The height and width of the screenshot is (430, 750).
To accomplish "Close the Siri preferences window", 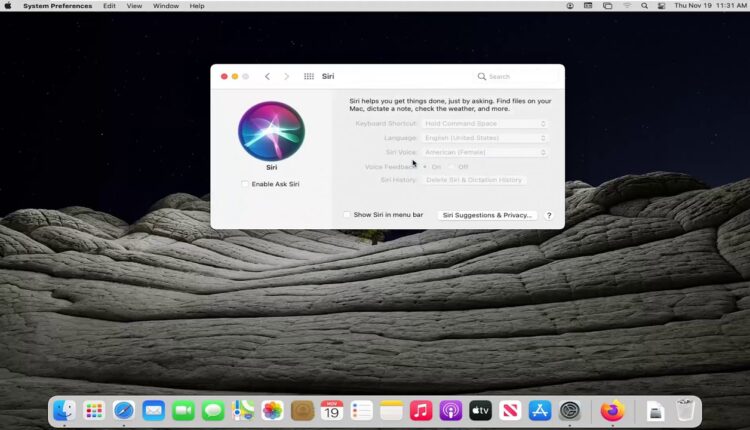I will [x=224, y=77].
